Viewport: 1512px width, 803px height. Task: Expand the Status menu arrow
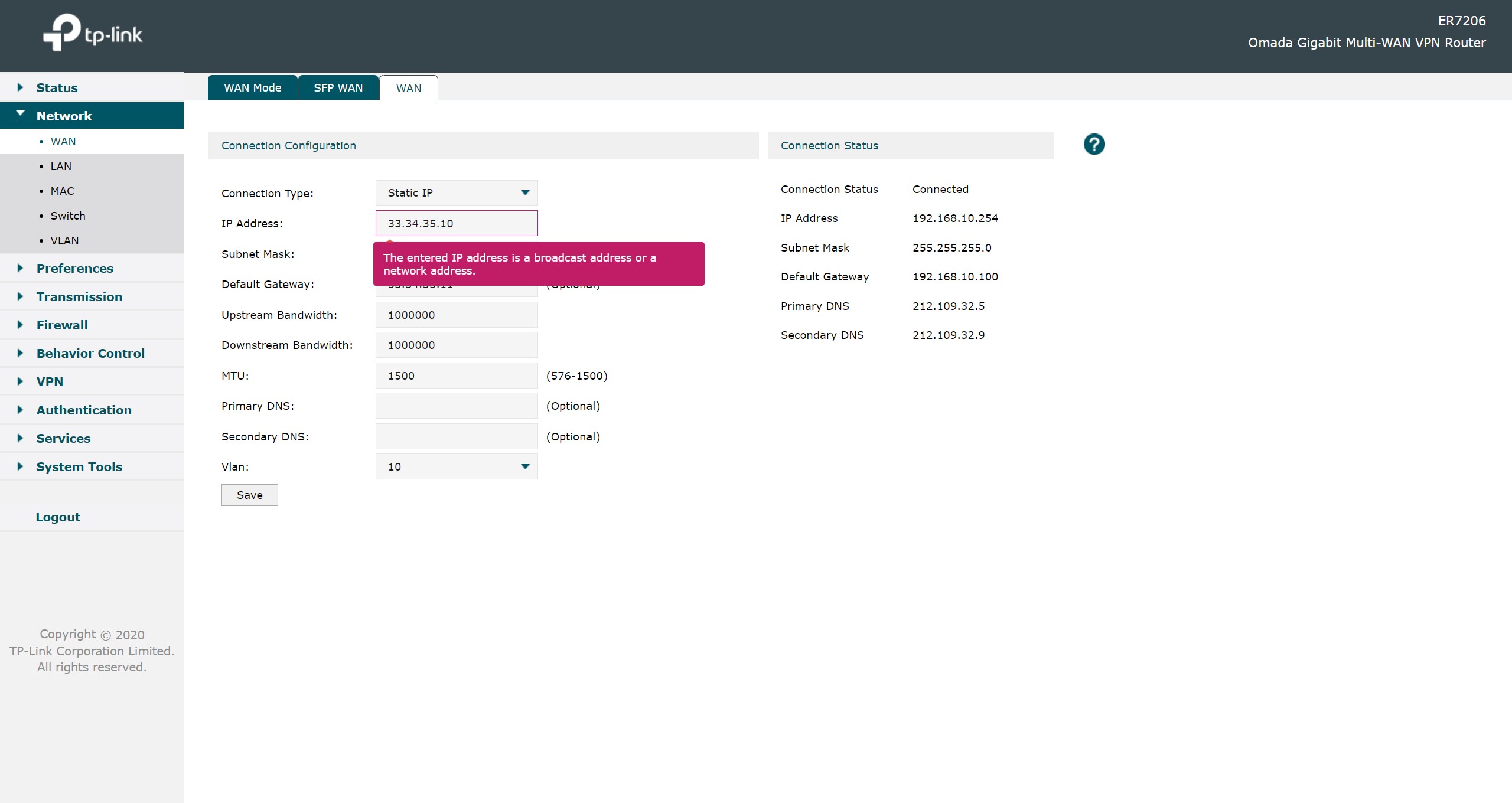pos(20,87)
